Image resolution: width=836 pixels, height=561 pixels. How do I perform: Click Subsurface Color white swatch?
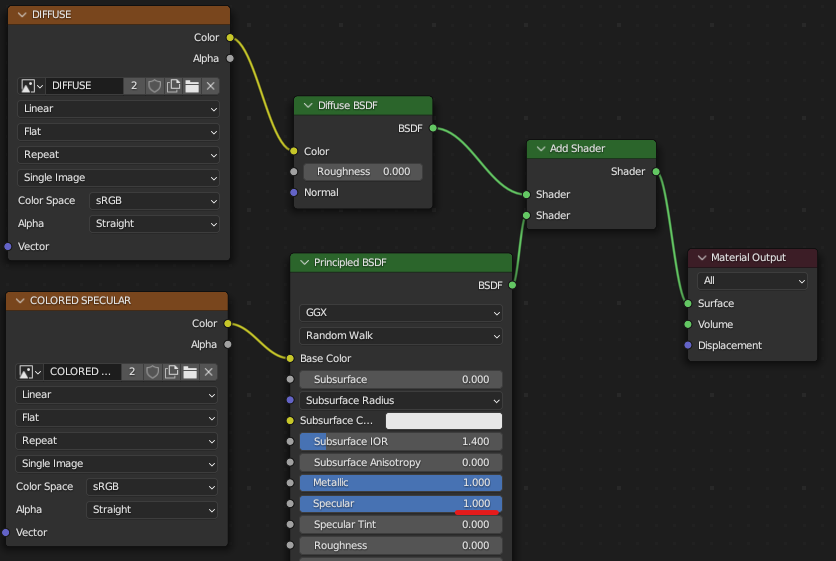444,421
